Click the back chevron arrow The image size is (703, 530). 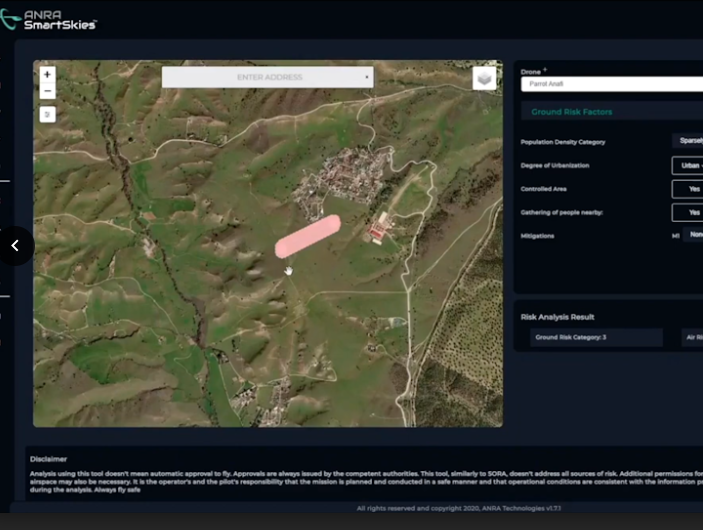15,245
